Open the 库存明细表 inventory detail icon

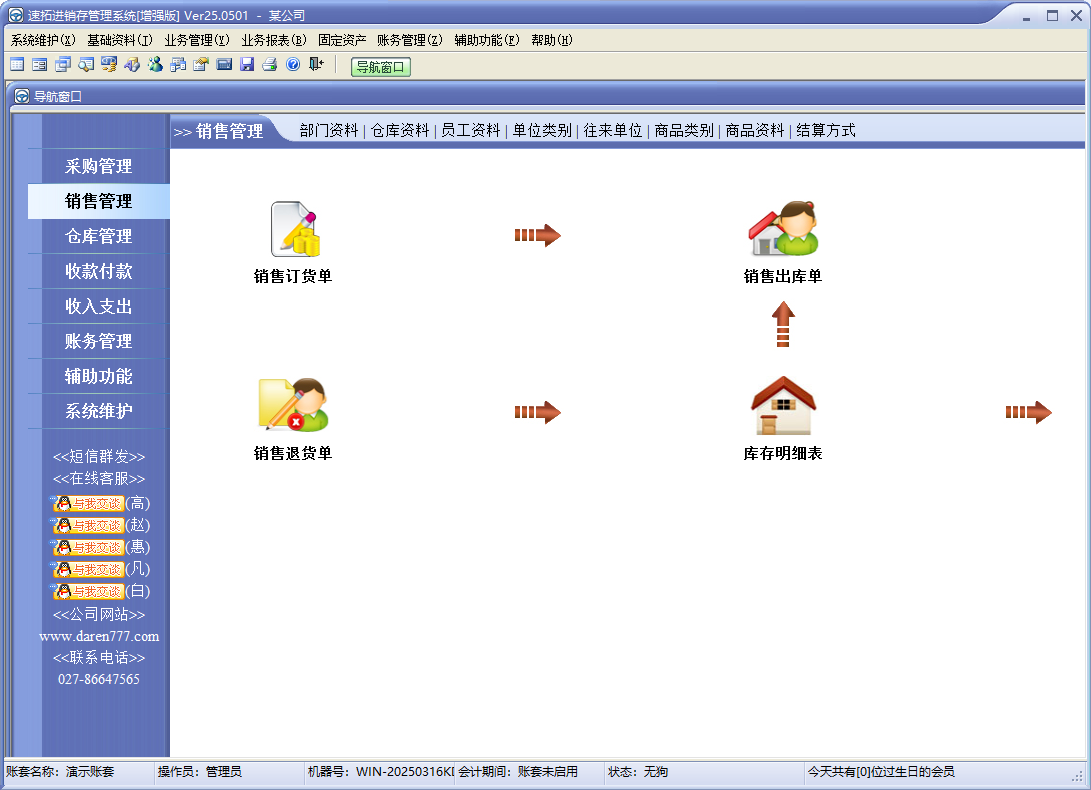tap(783, 405)
